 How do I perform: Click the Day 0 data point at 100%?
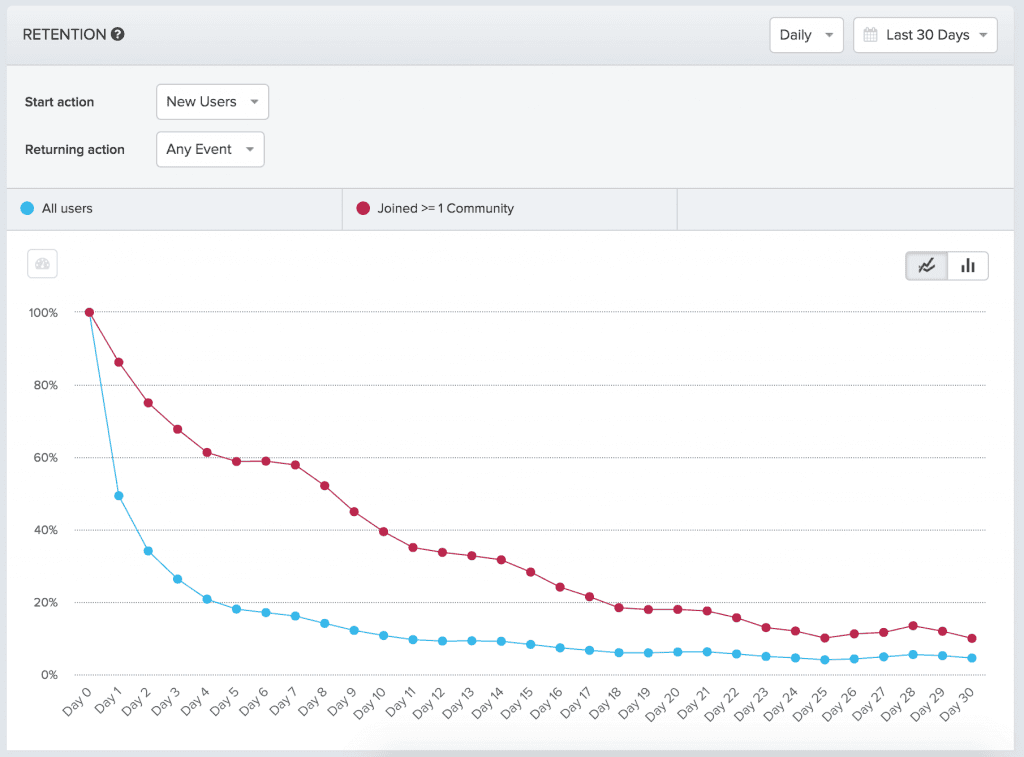click(x=89, y=312)
